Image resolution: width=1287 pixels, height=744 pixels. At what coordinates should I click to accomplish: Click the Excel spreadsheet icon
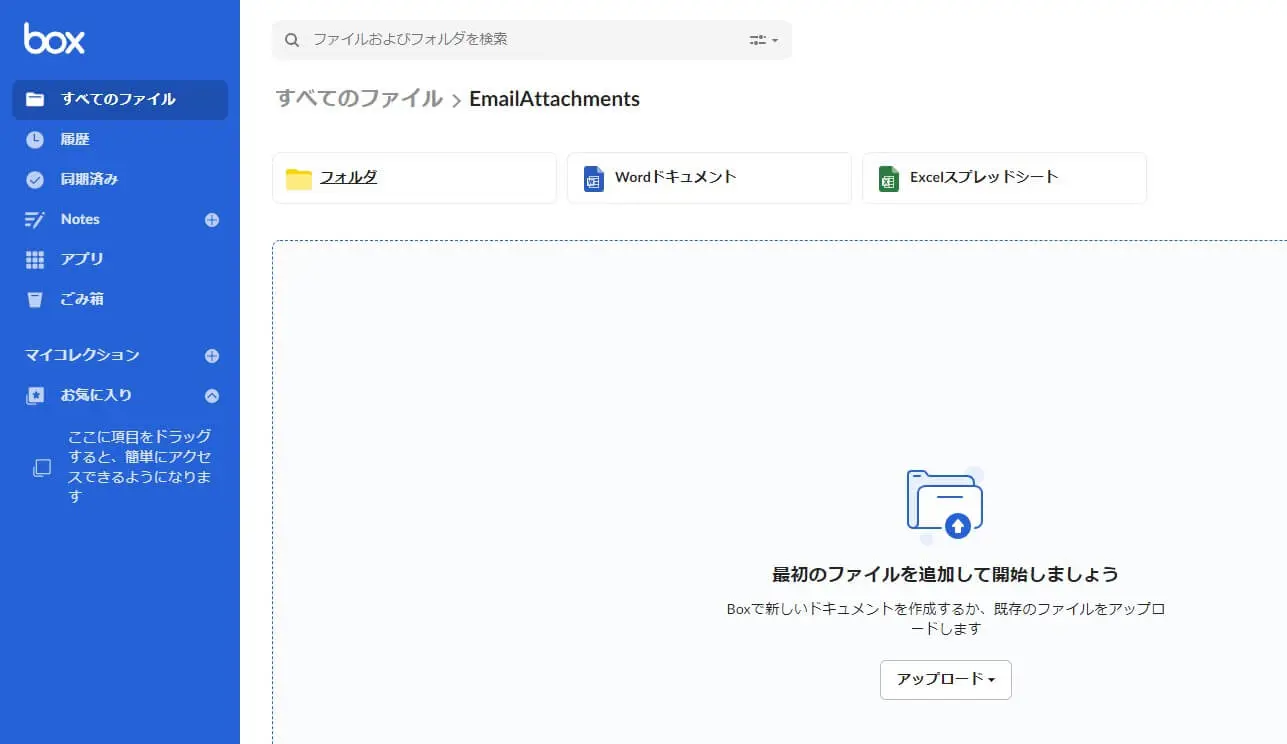point(889,179)
